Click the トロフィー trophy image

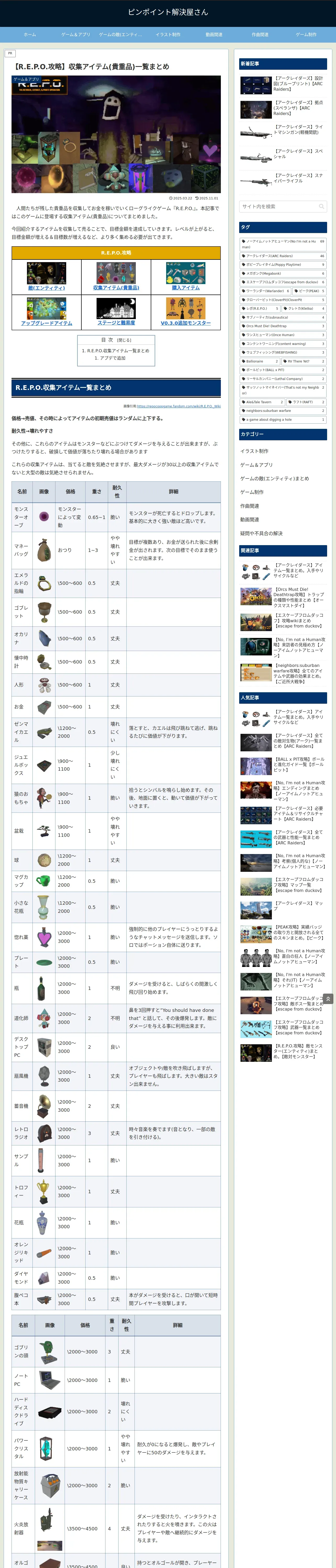[44, 1191]
